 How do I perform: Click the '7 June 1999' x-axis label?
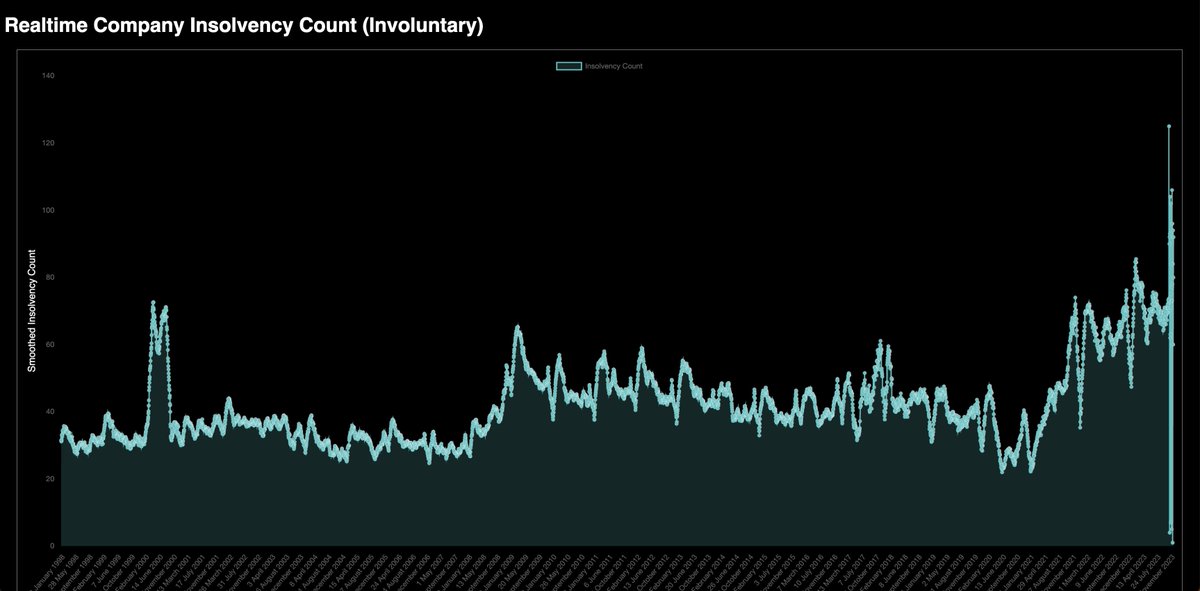tap(106, 571)
